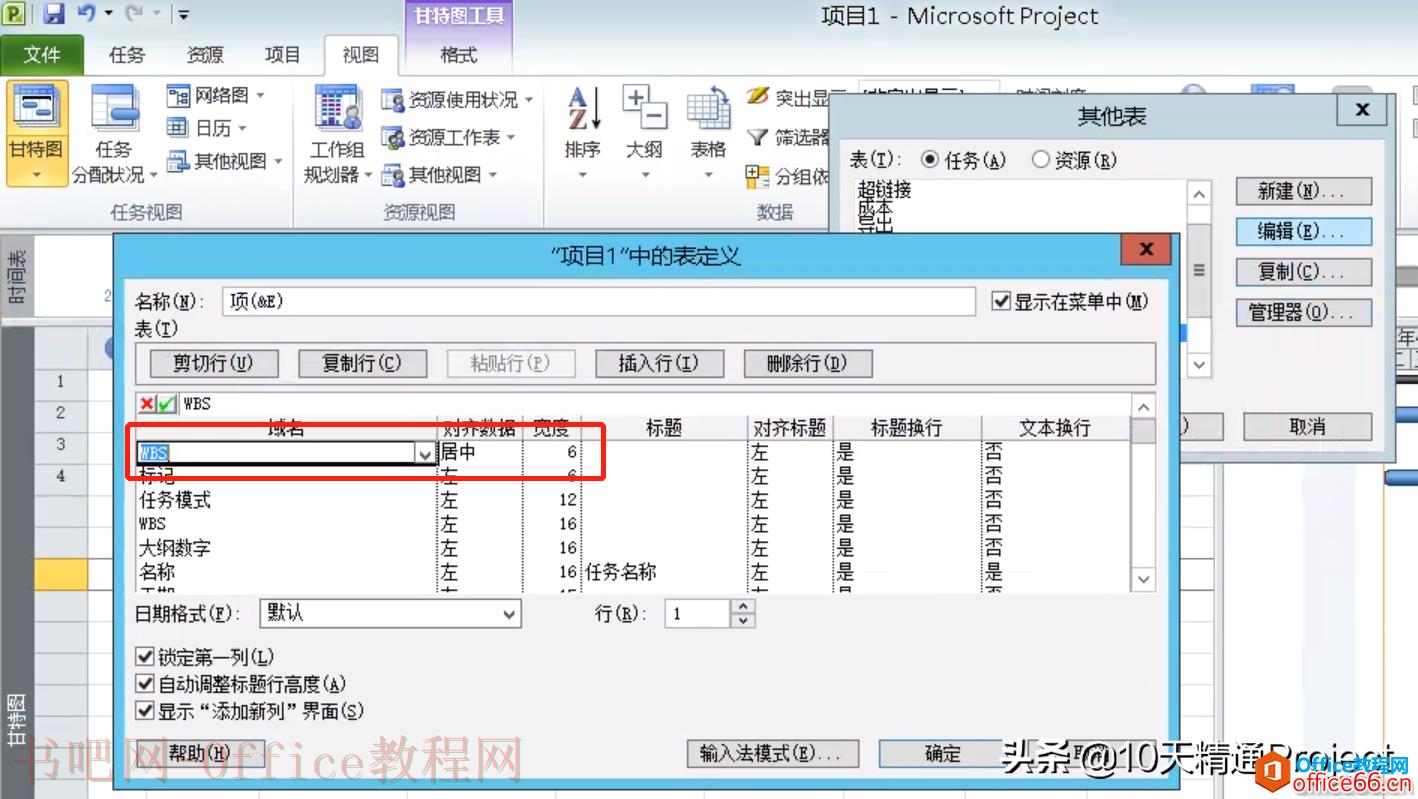Screen dimensions: 1418x799
Task: Click 编辑 button in 其他表 dialog
Action: click(1303, 231)
